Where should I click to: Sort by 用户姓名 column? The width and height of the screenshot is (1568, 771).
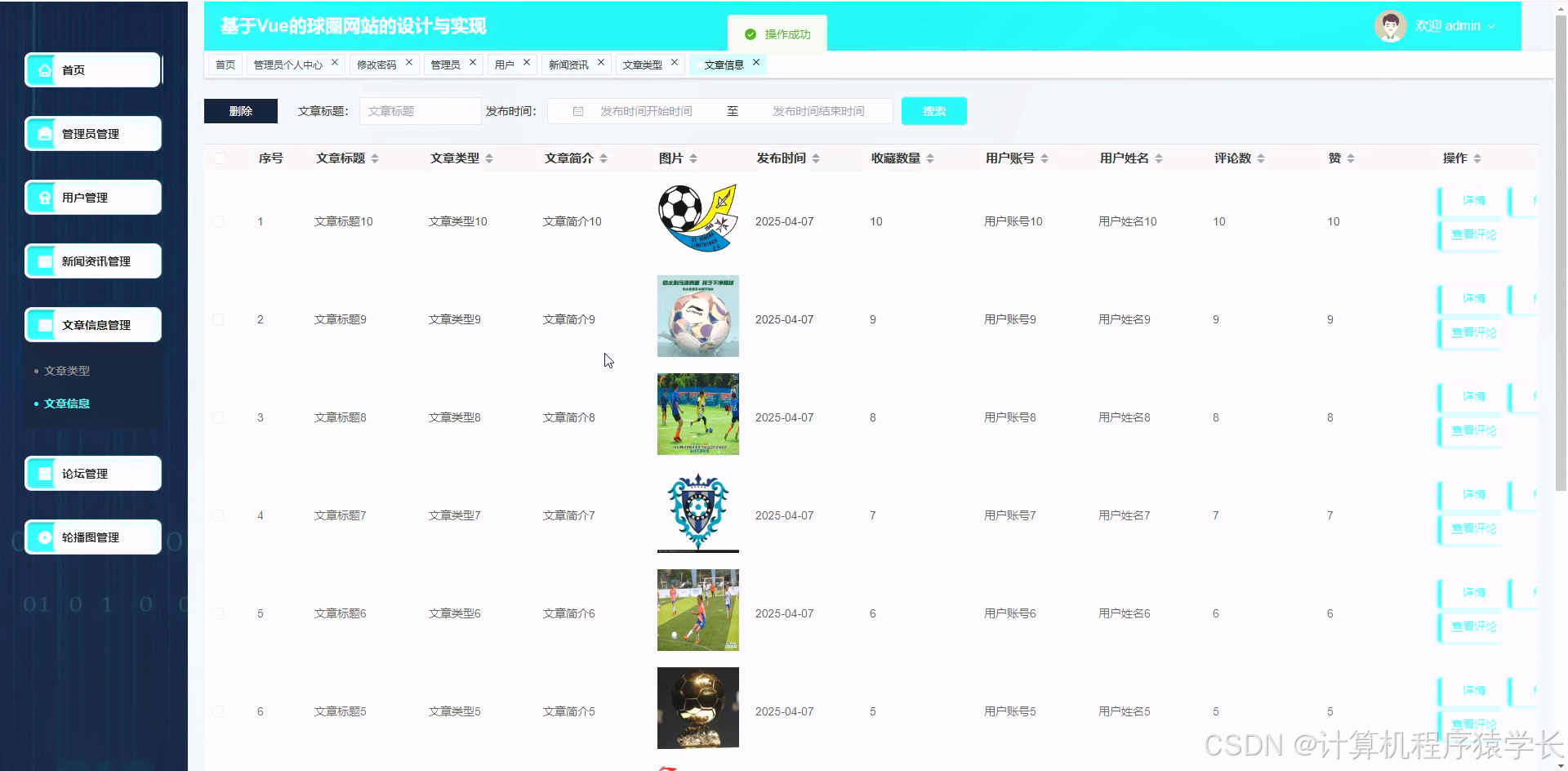1159,158
